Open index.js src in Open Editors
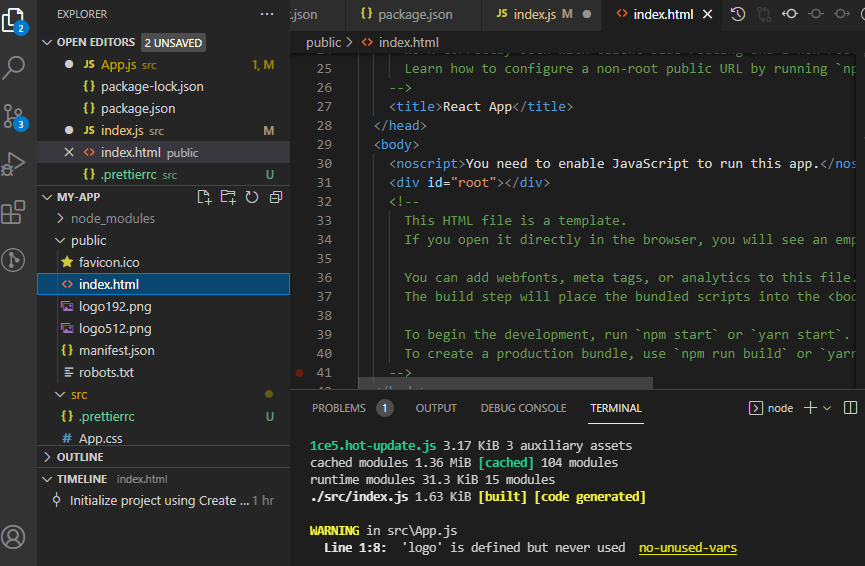The height and width of the screenshot is (566, 865). tap(163, 131)
